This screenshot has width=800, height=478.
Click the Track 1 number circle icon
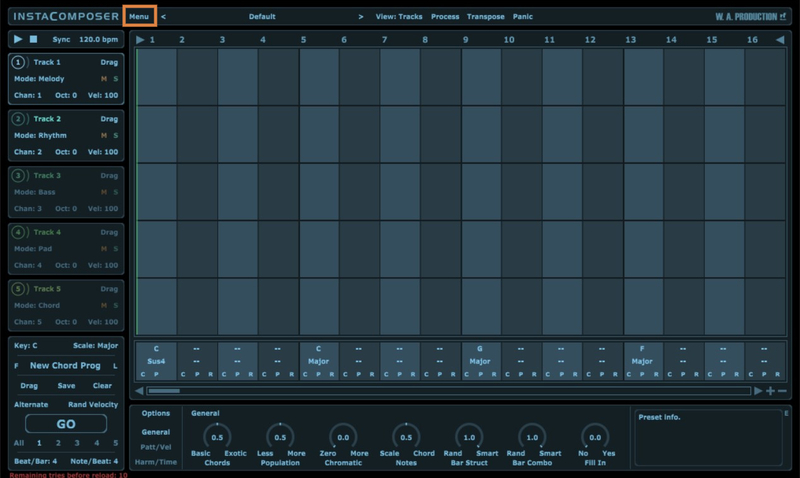tap(19, 62)
